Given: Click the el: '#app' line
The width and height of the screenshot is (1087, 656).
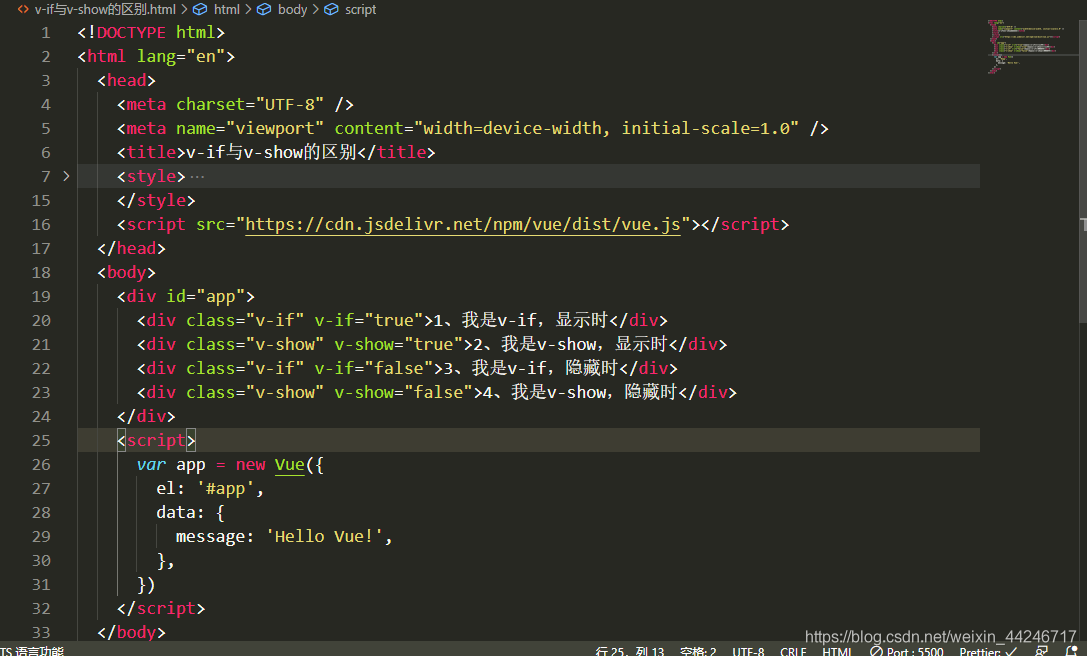Looking at the screenshot, I should [x=210, y=489].
